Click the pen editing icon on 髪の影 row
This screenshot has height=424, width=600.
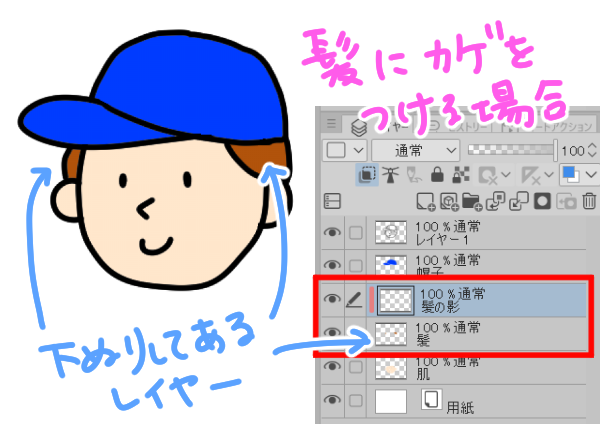[354, 299]
